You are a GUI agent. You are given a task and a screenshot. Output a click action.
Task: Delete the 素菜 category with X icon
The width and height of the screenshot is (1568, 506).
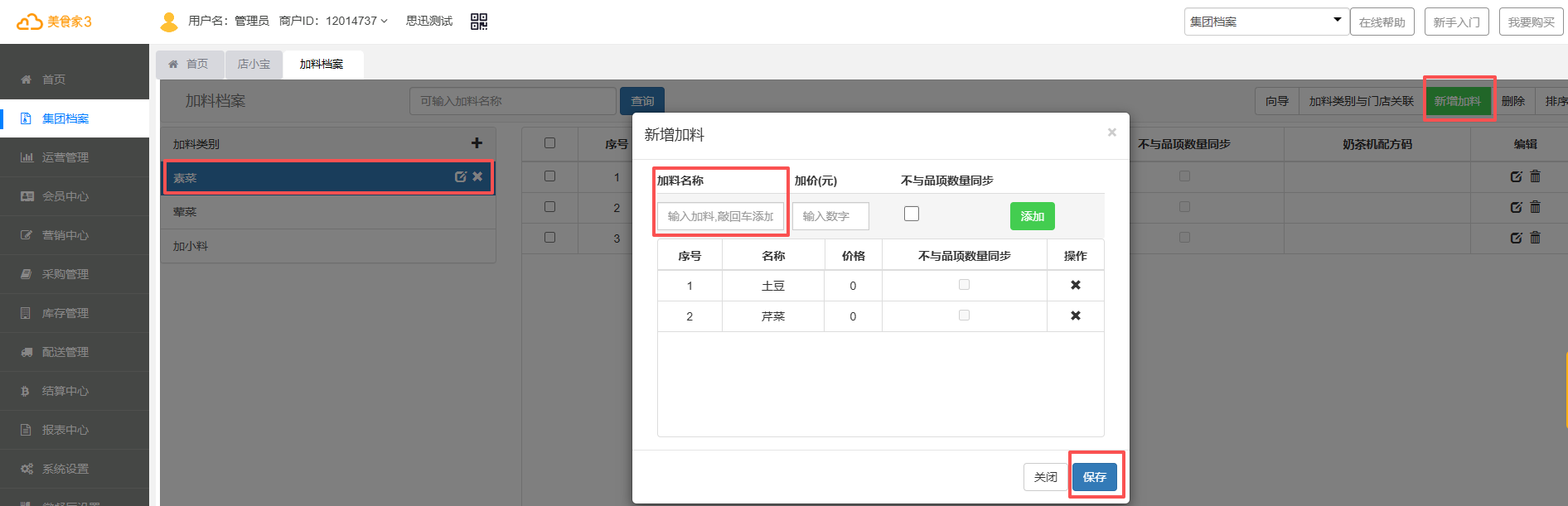pyautogui.click(x=477, y=176)
